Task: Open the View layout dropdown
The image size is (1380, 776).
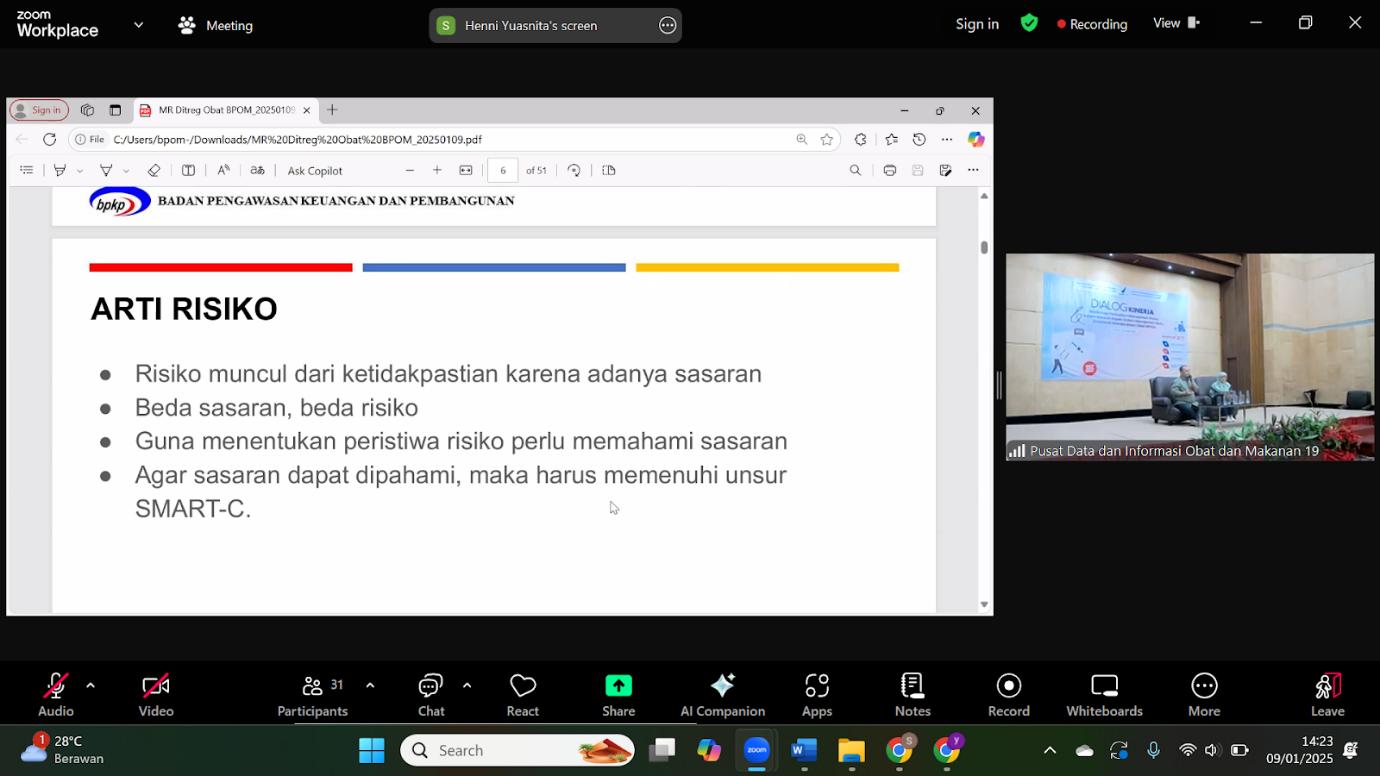Action: point(1176,23)
